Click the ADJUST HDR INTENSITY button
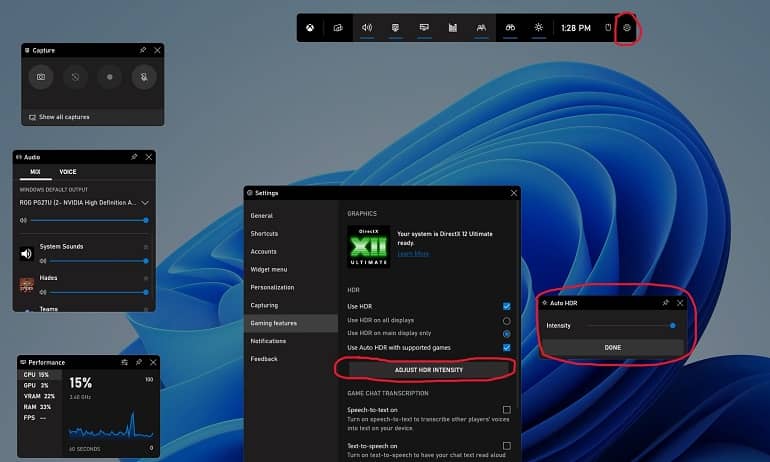Image resolution: width=770 pixels, height=462 pixels. pyautogui.click(x=429, y=370)
